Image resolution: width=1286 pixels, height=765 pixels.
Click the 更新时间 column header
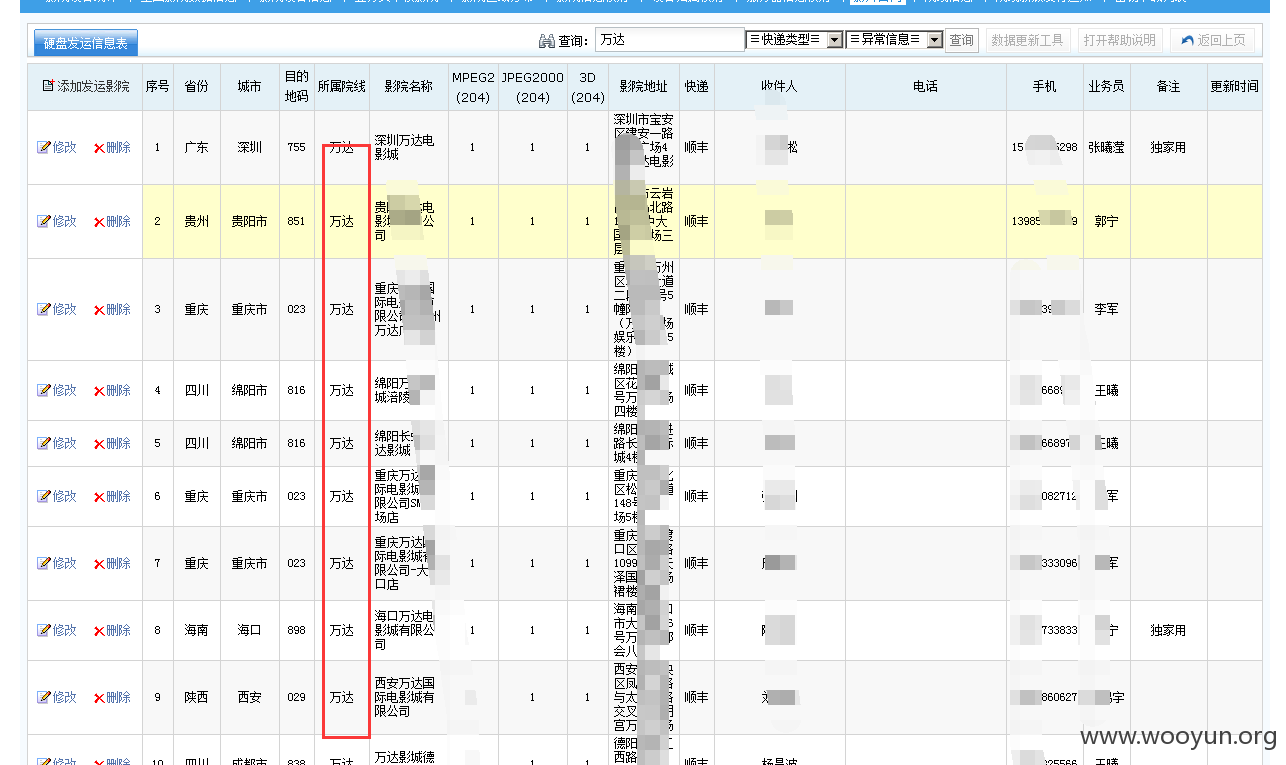1234,87
